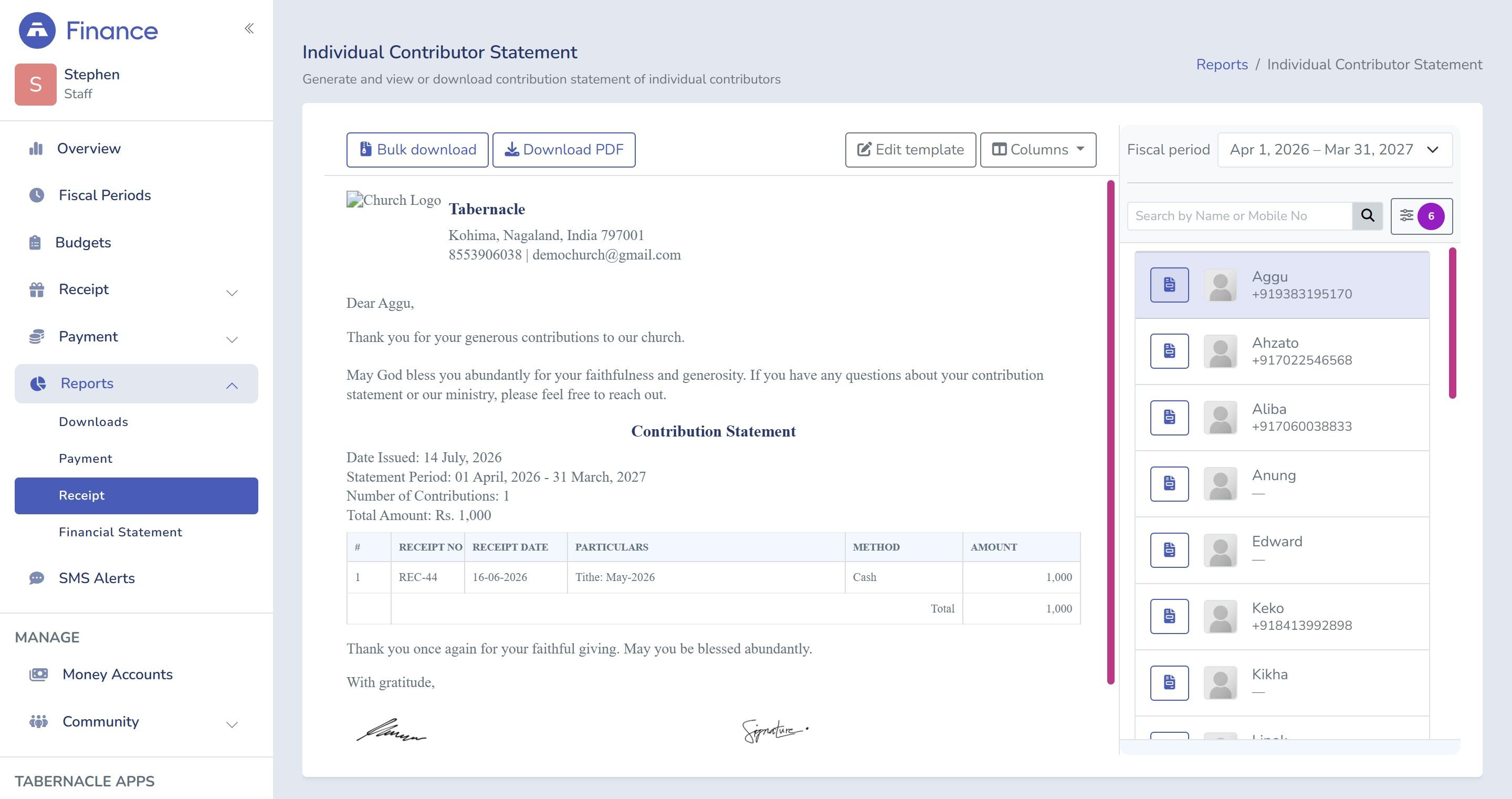Click the Cash method cell

point(904,577)
